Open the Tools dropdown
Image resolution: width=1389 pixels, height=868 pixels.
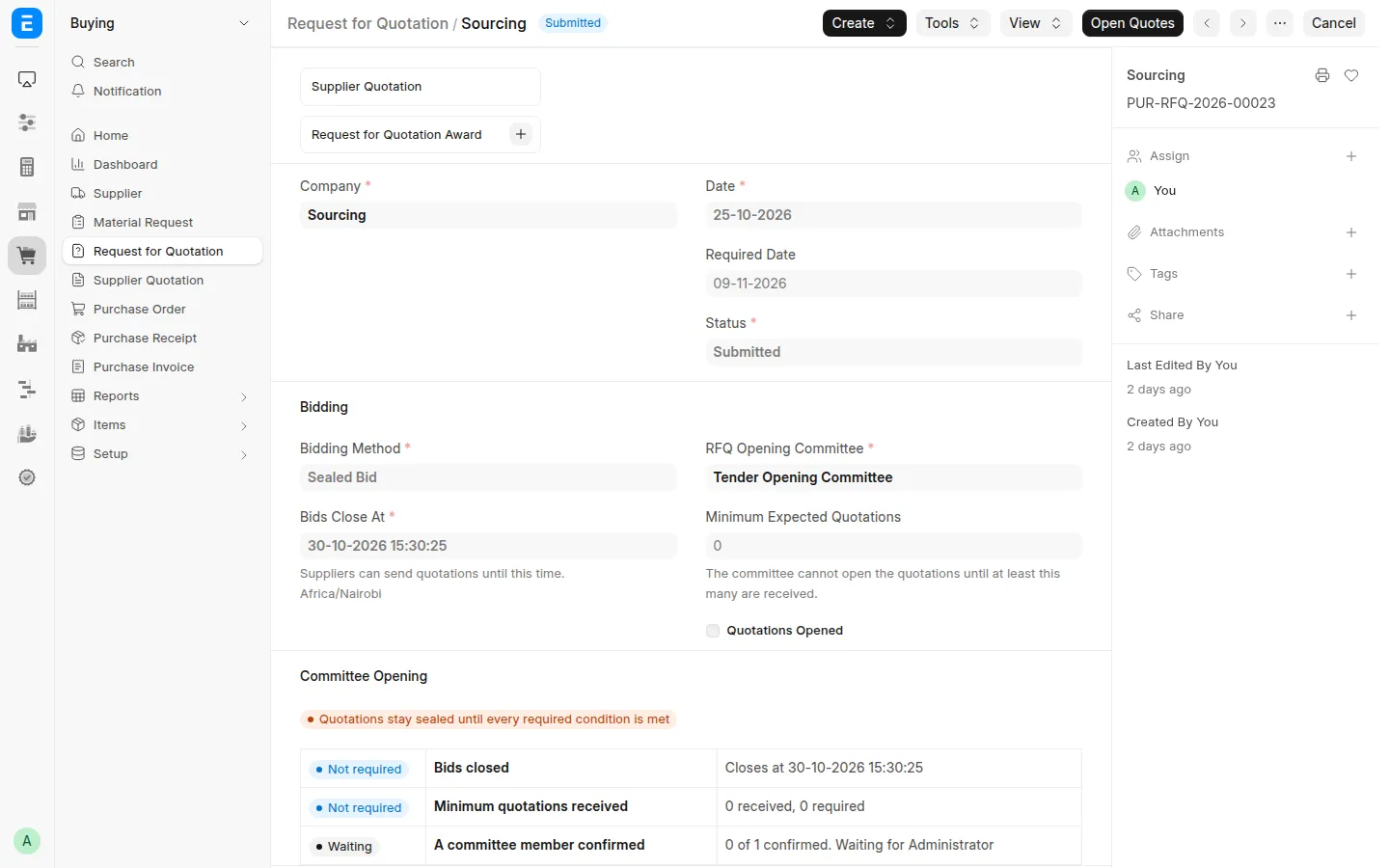[x=952, y=23]
